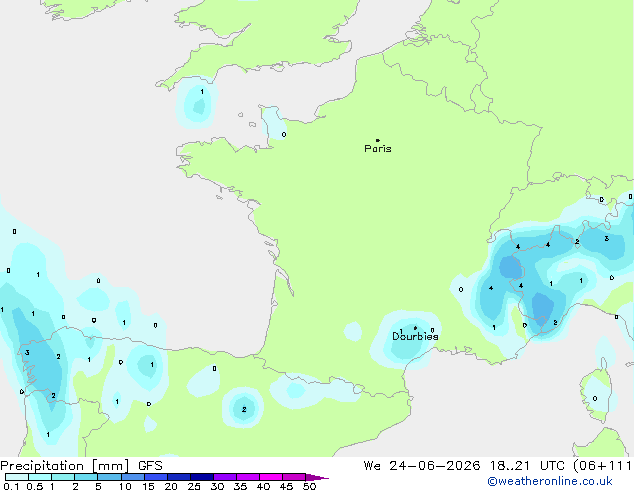The height and width of the screenshot is (490, 634).
Task: Open the weatheronline.co.uk copyright link
Action: point(550,481)
